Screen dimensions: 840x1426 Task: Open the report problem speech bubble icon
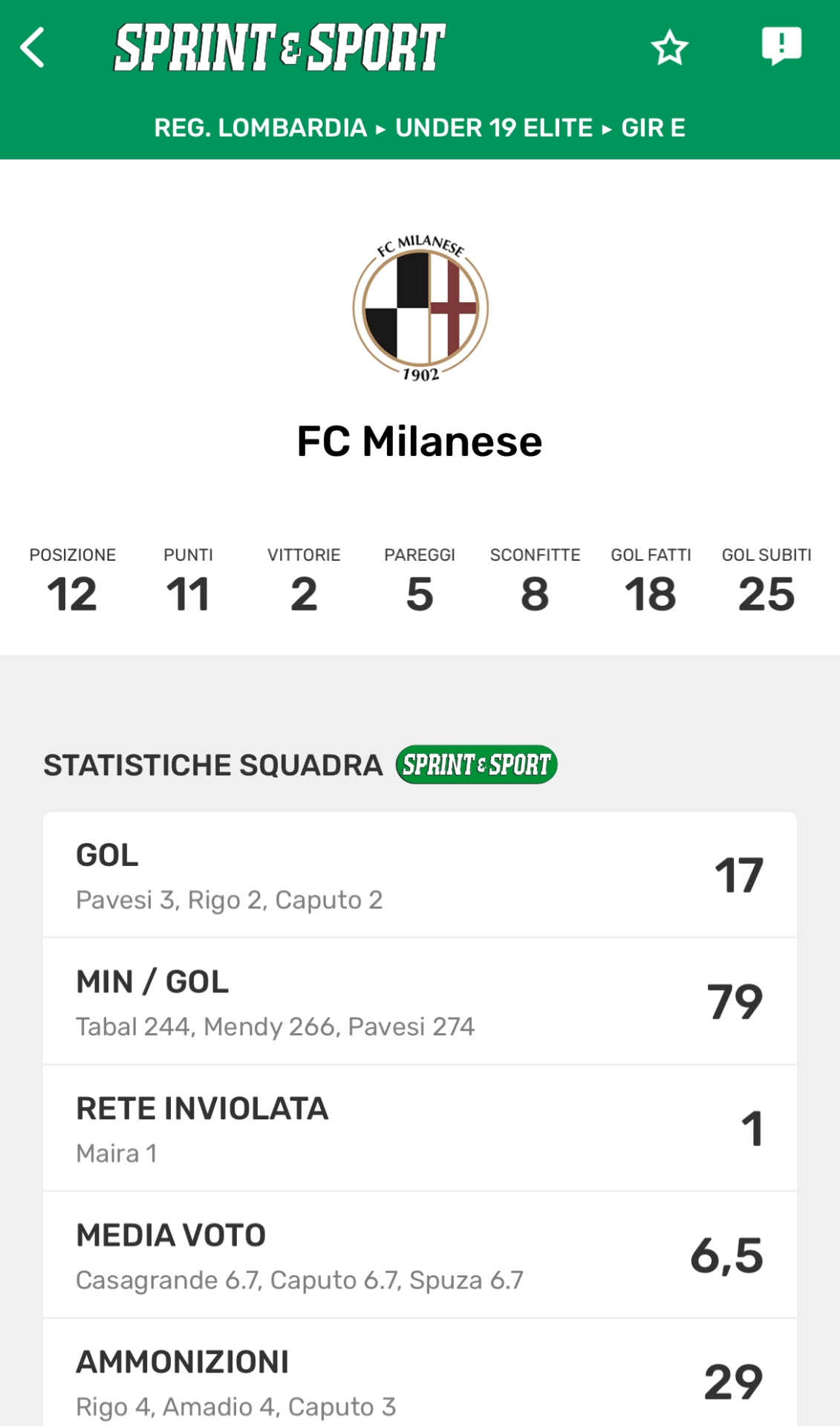coord(781,46)
